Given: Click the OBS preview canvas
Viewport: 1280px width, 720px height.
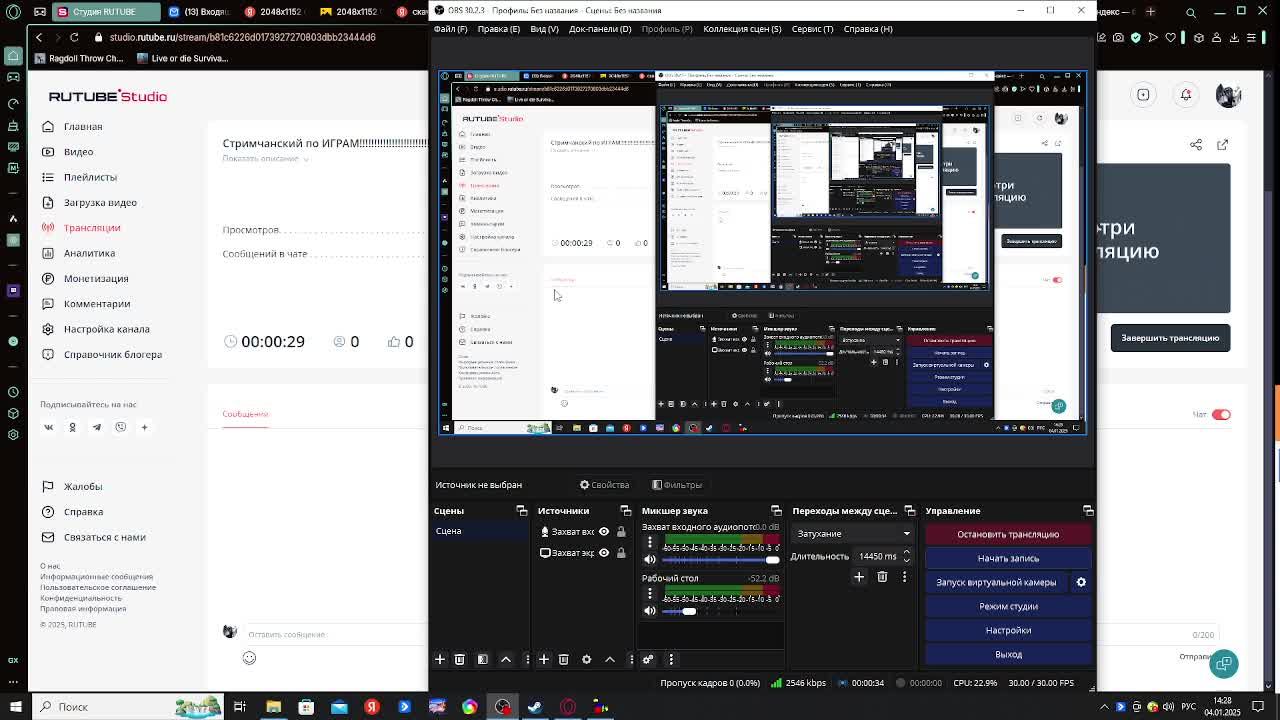Looking at the screenshot, I should pos(763,252).
